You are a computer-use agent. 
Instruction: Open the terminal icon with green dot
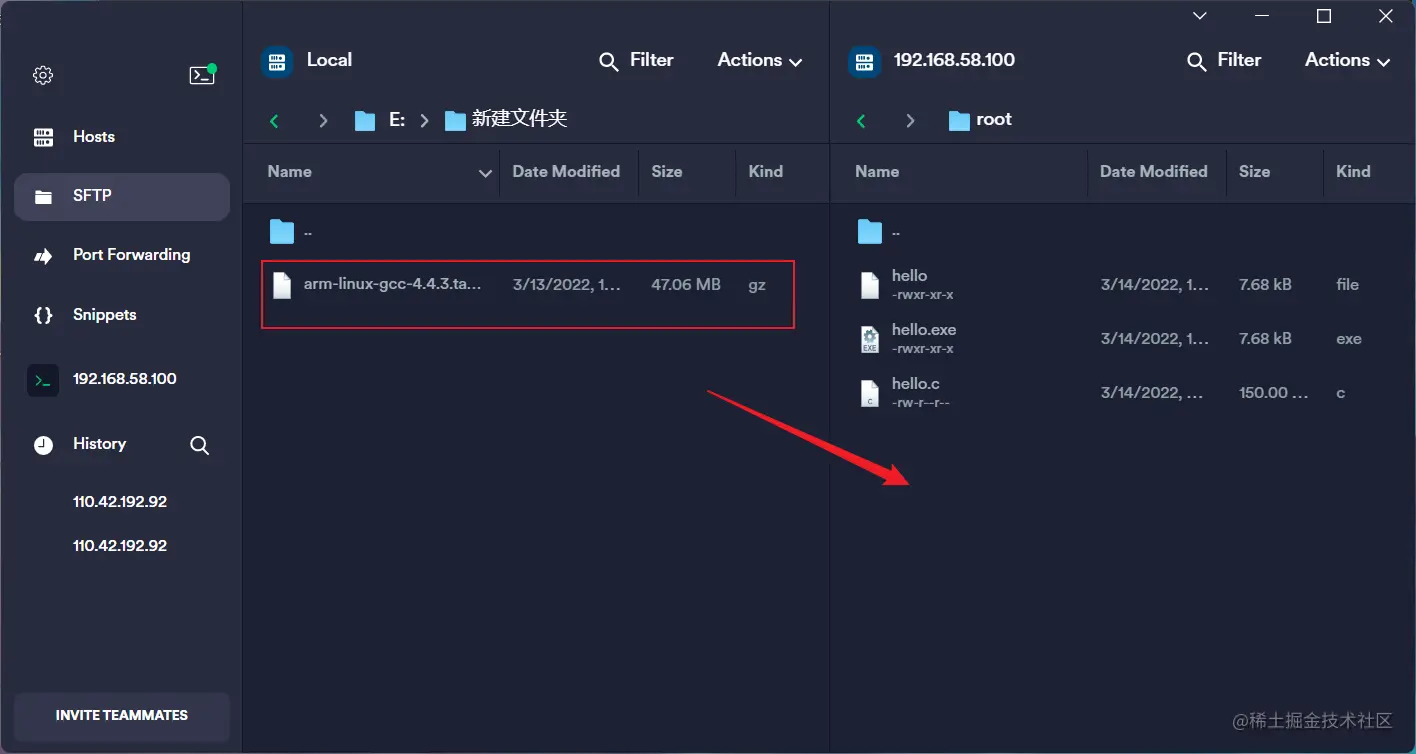pyautogui.click(x=202, y=75)
